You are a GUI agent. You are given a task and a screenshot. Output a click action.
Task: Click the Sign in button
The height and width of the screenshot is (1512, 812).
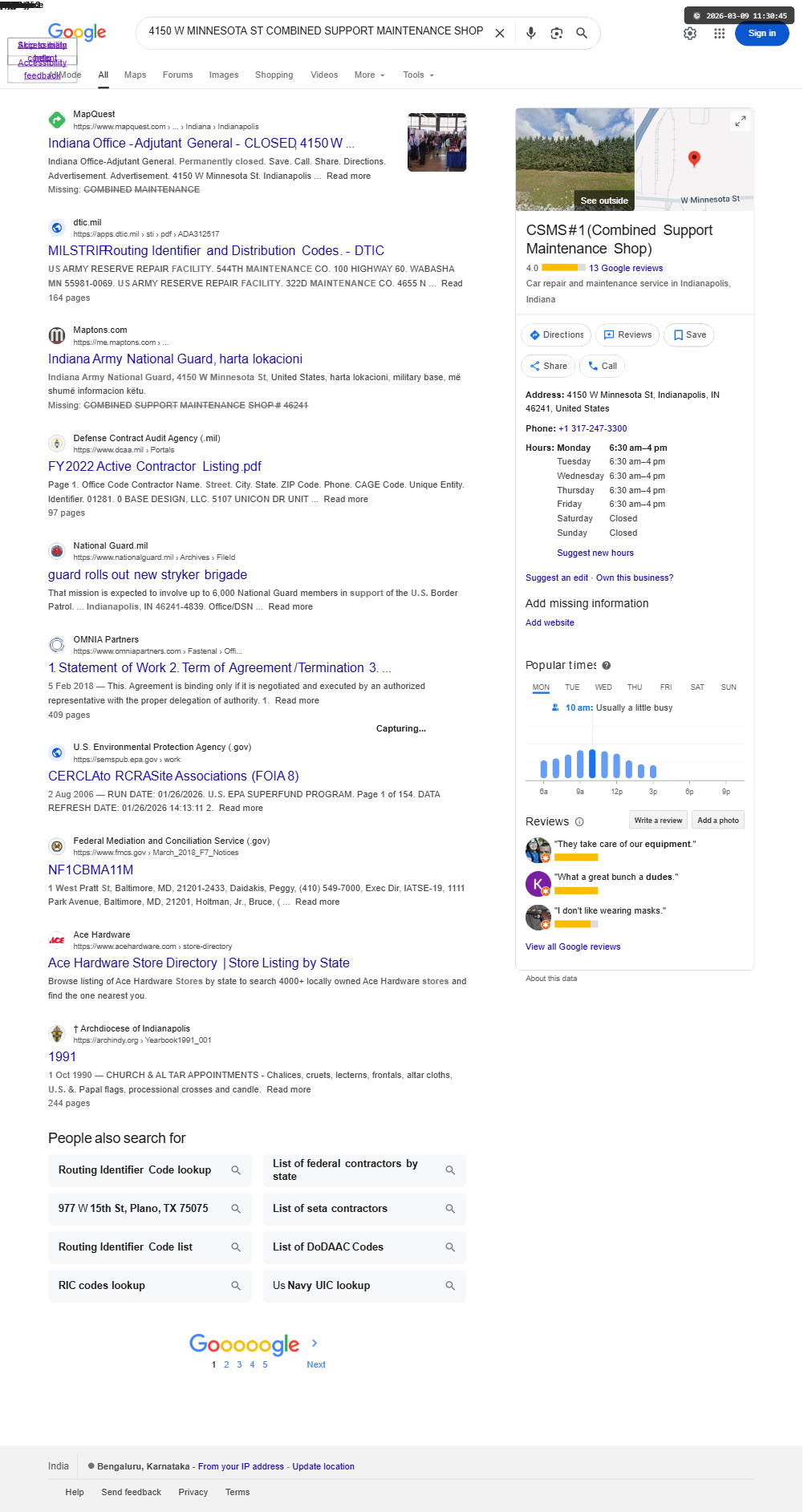point(762,33)
